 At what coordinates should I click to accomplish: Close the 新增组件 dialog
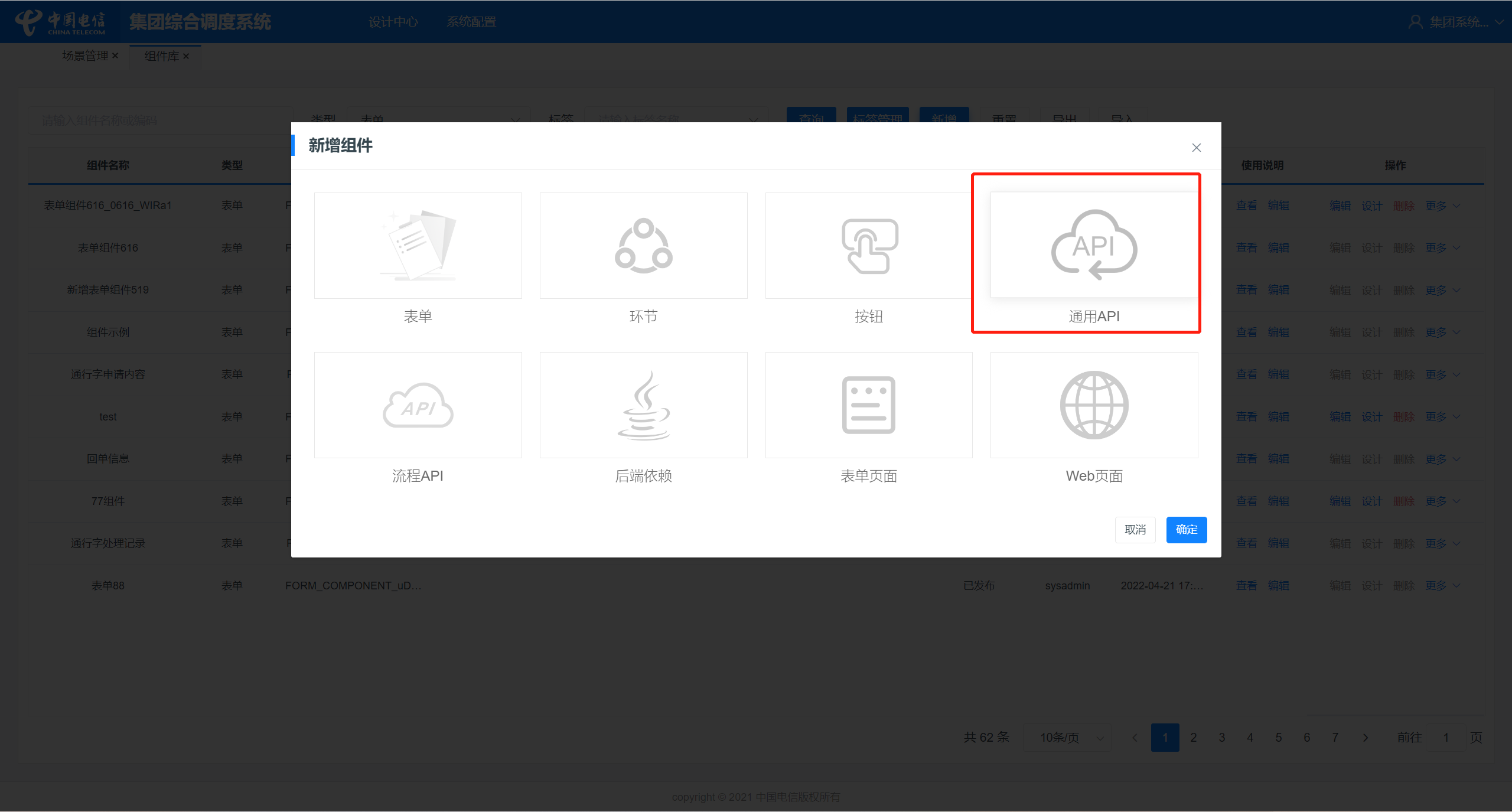click(1196, 148)
